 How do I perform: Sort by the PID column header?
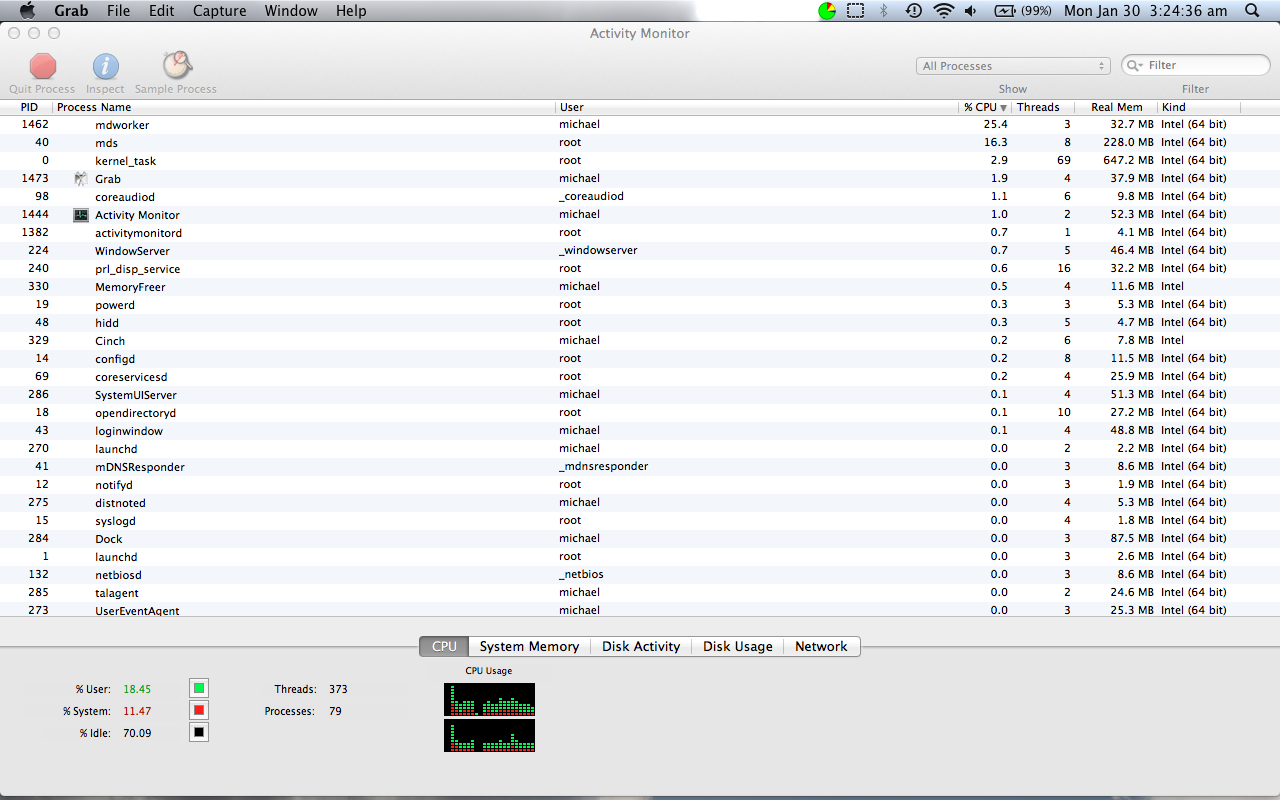click(x=29, y=107)
